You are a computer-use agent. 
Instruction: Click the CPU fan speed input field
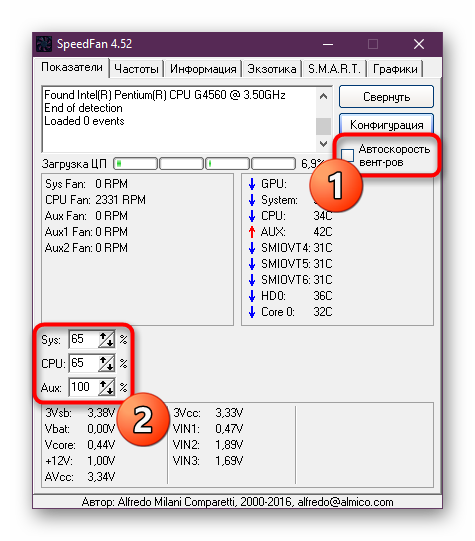click(x=84, y=363)
